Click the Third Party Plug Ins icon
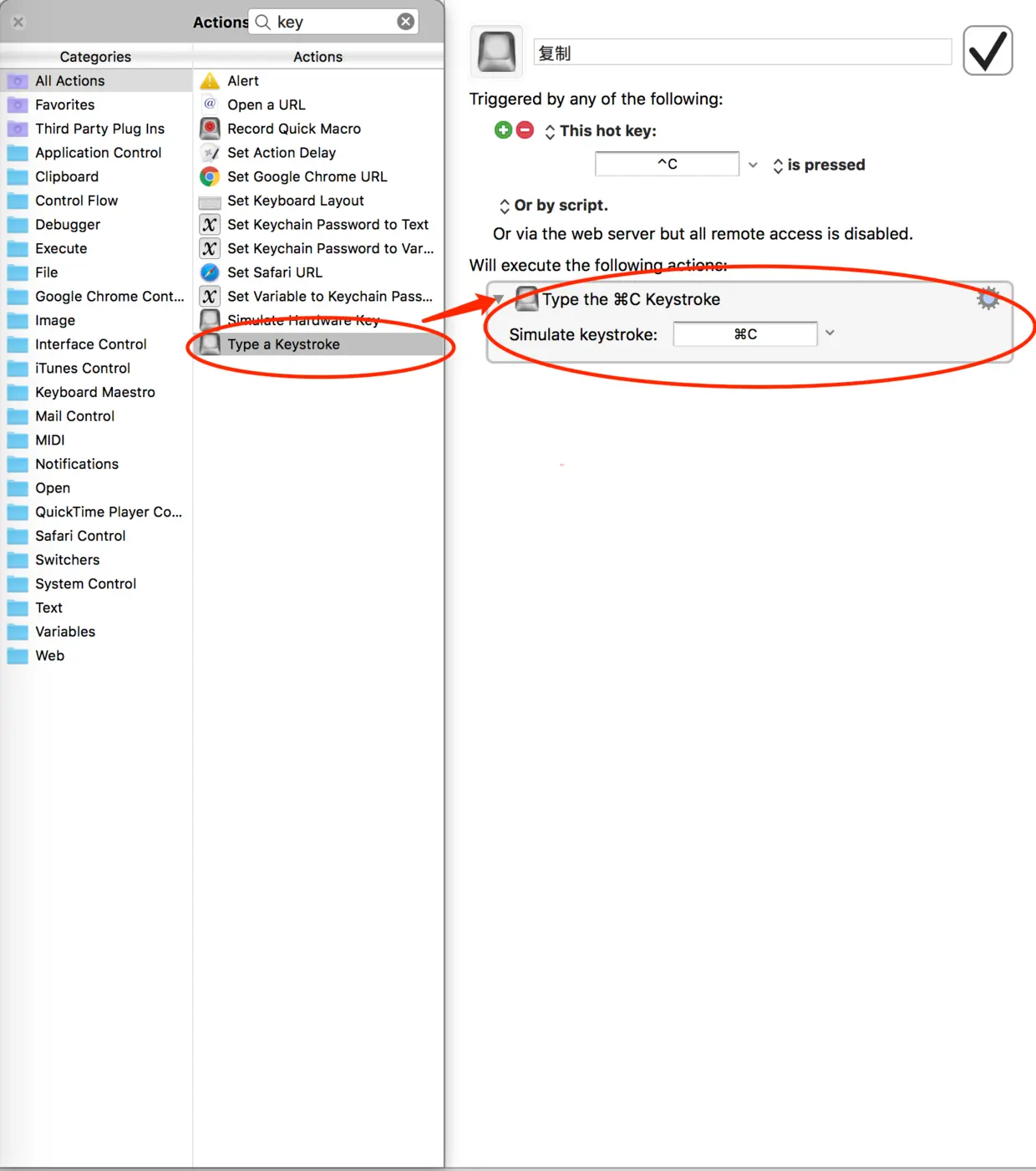The height and width of the screenshot is (1171, 1036). tap(18, 129)
